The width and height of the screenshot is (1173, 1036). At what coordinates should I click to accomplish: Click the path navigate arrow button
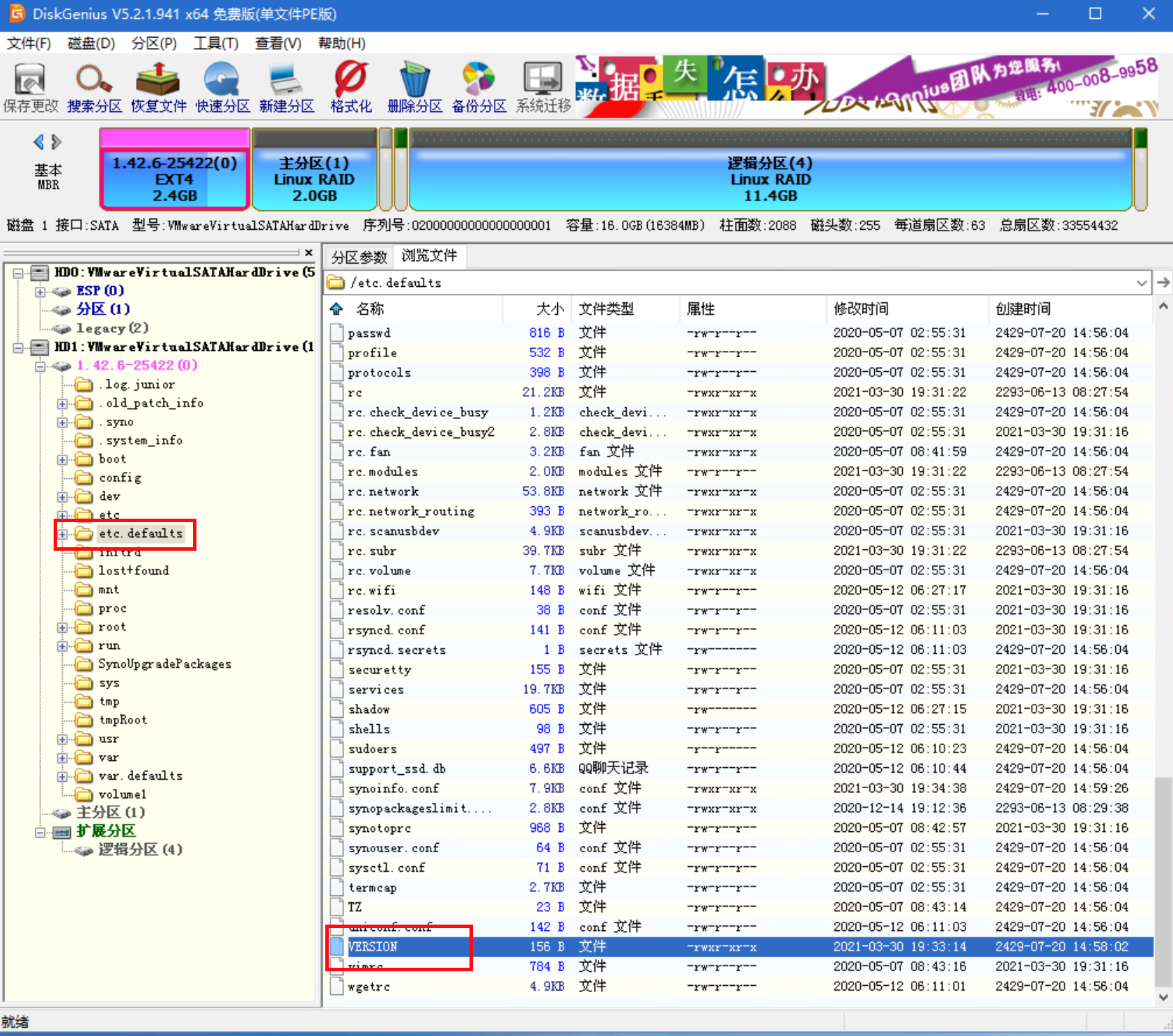[1163, 283]
